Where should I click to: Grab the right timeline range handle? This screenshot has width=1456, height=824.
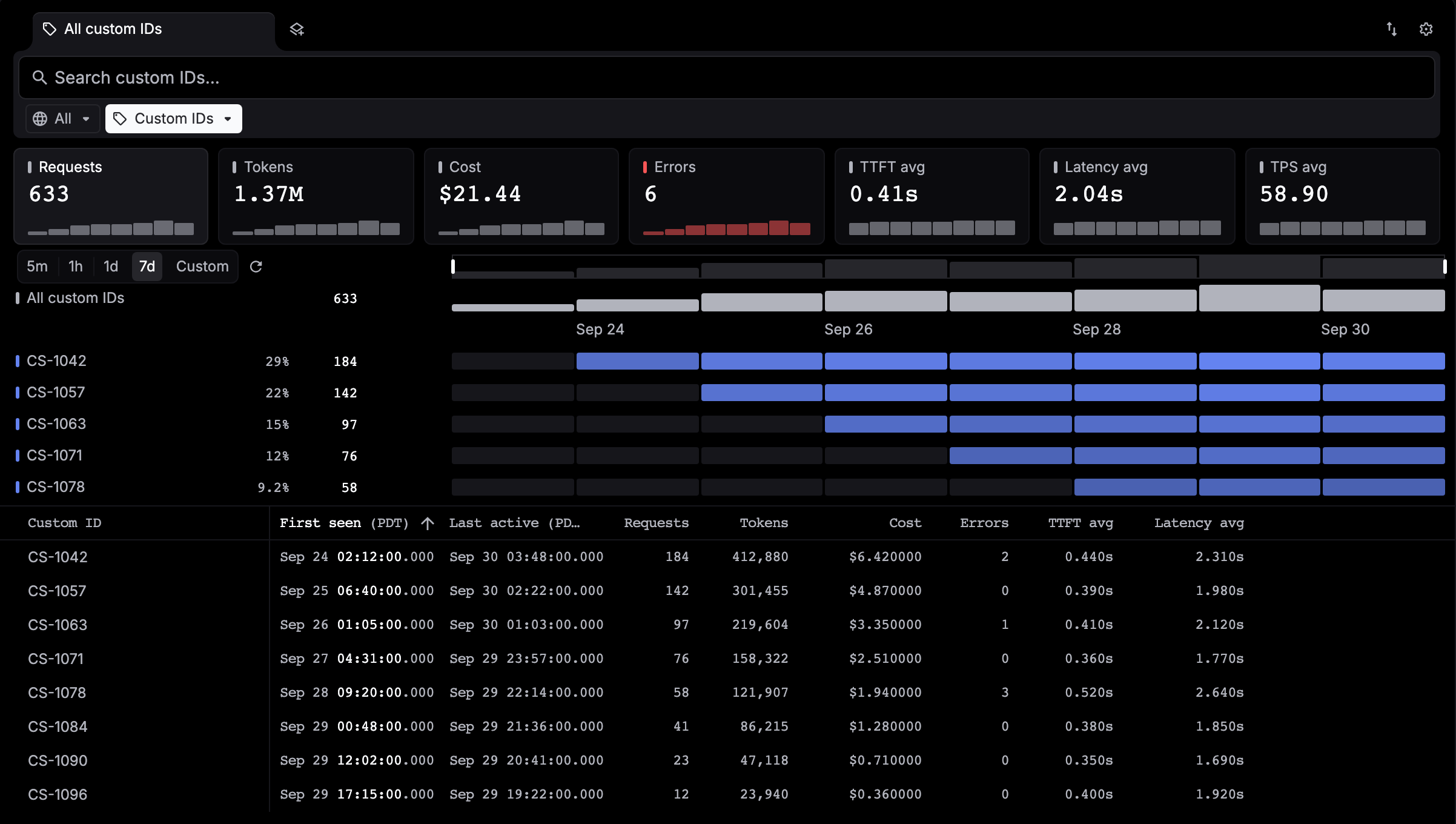click(x=1444, y=266)
